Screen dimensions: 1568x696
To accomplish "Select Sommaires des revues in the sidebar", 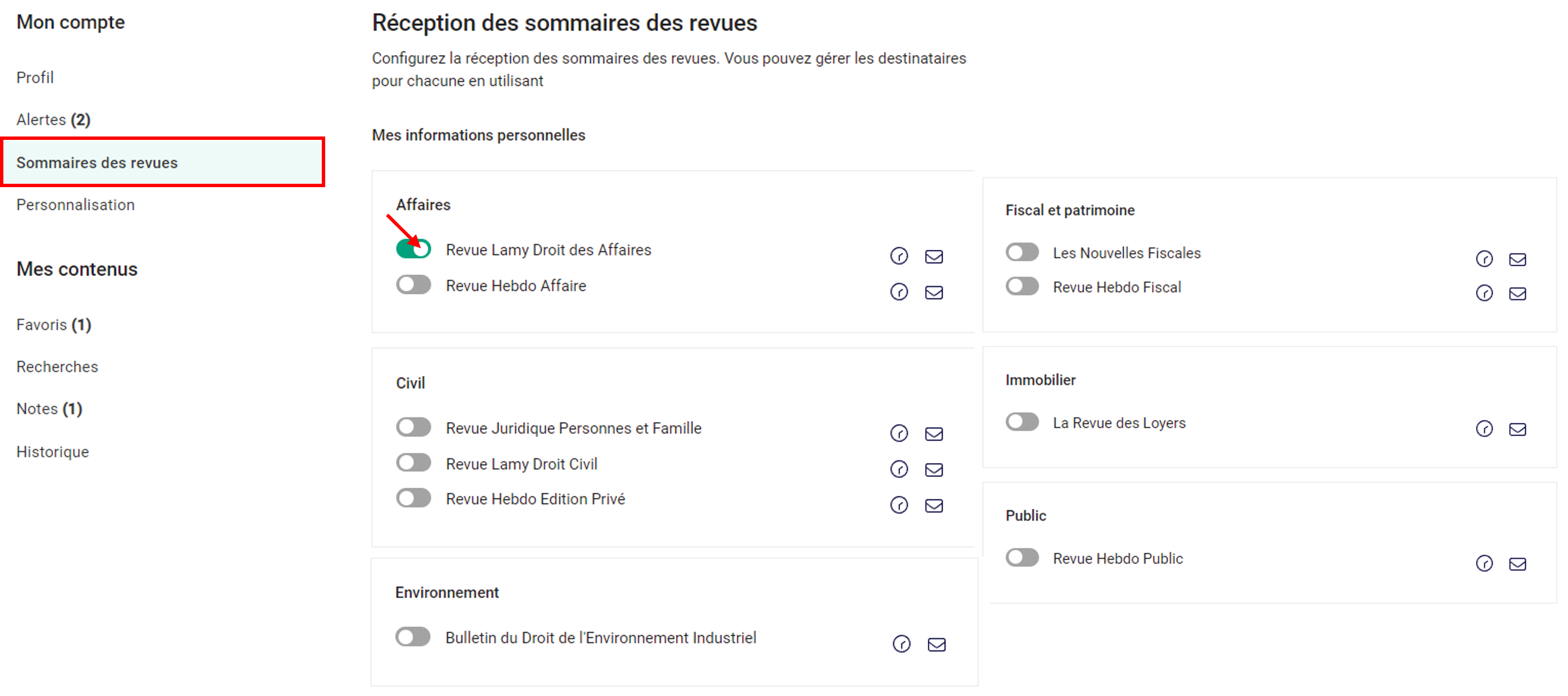I will point(97,163).
